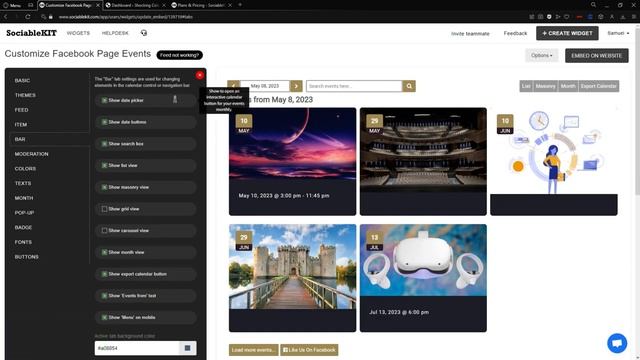Close the Plans & Pricing tab

tap(230, 5)
